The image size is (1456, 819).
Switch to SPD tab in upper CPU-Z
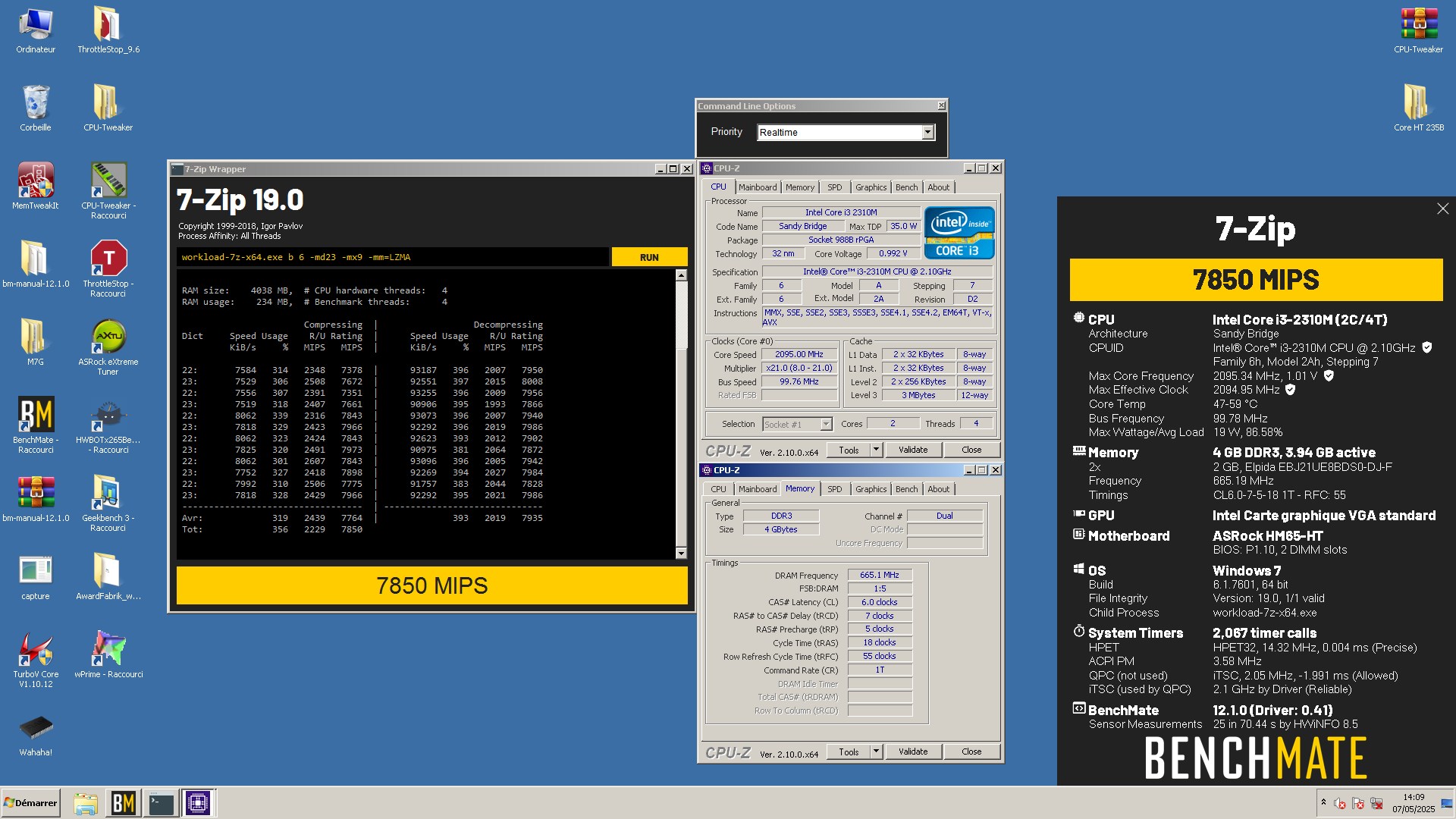pyautogui.click(x=834, y=187)
